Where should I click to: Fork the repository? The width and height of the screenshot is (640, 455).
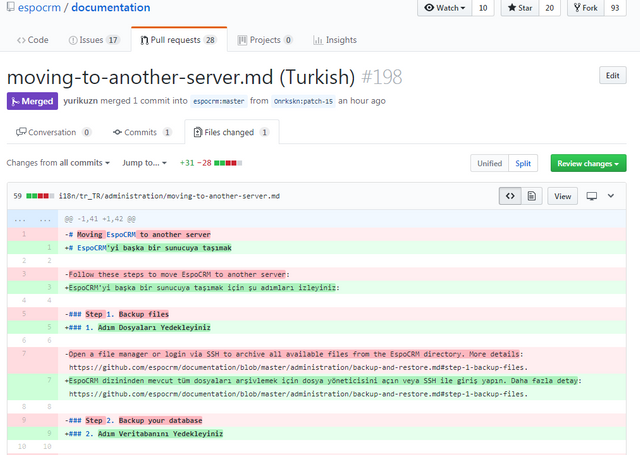586,8
